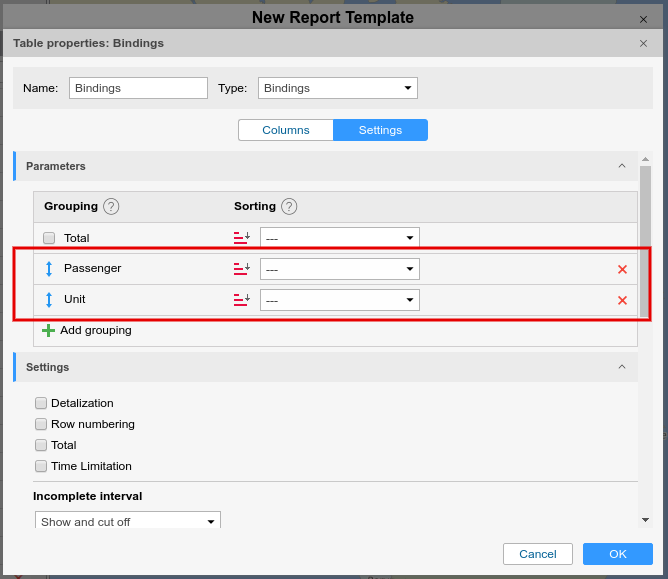Open the Passenger sorting dropdown
668x579 pixels.
[x=339, y=269]
